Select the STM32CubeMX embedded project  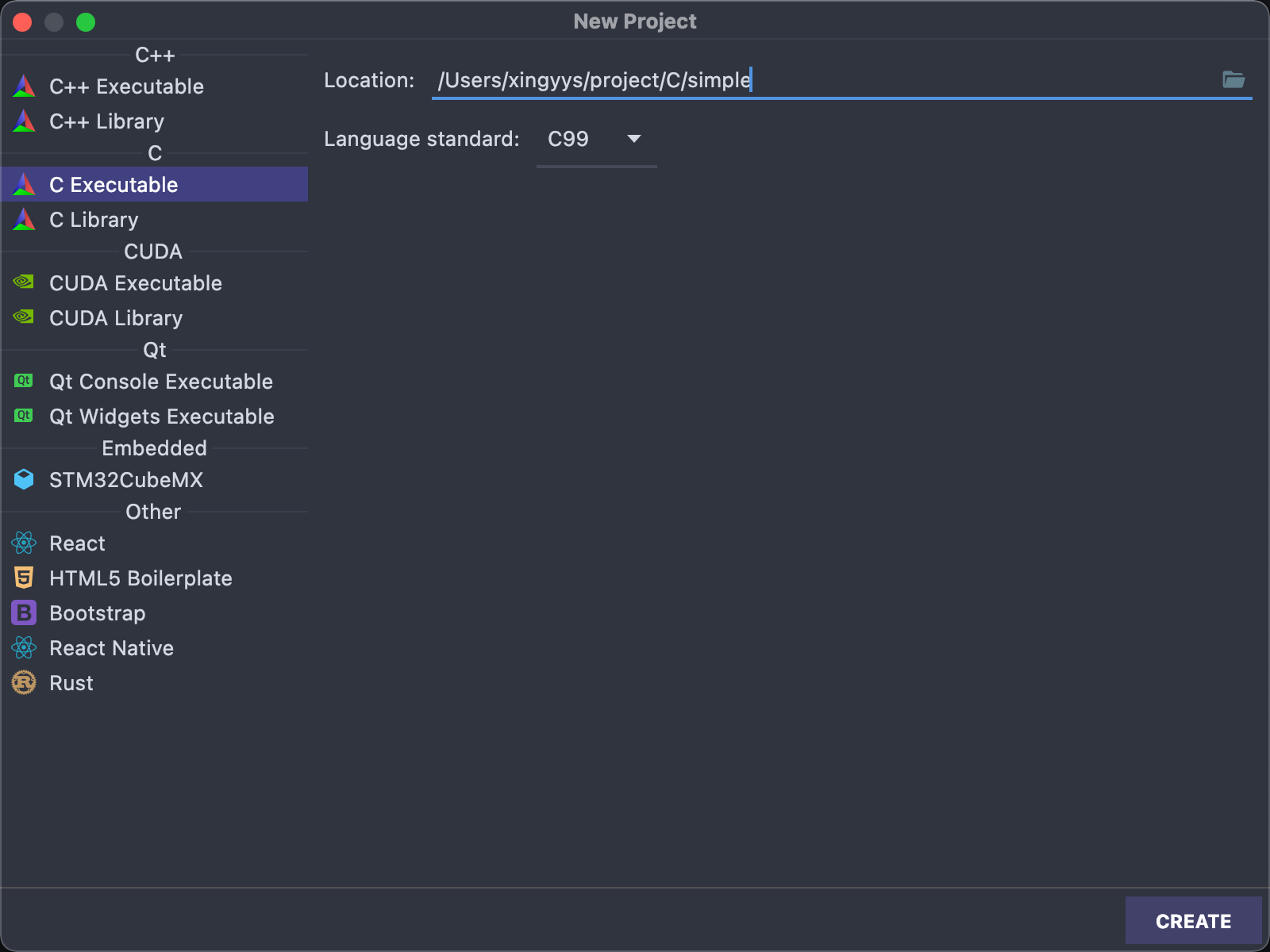[x=155, y=479]
